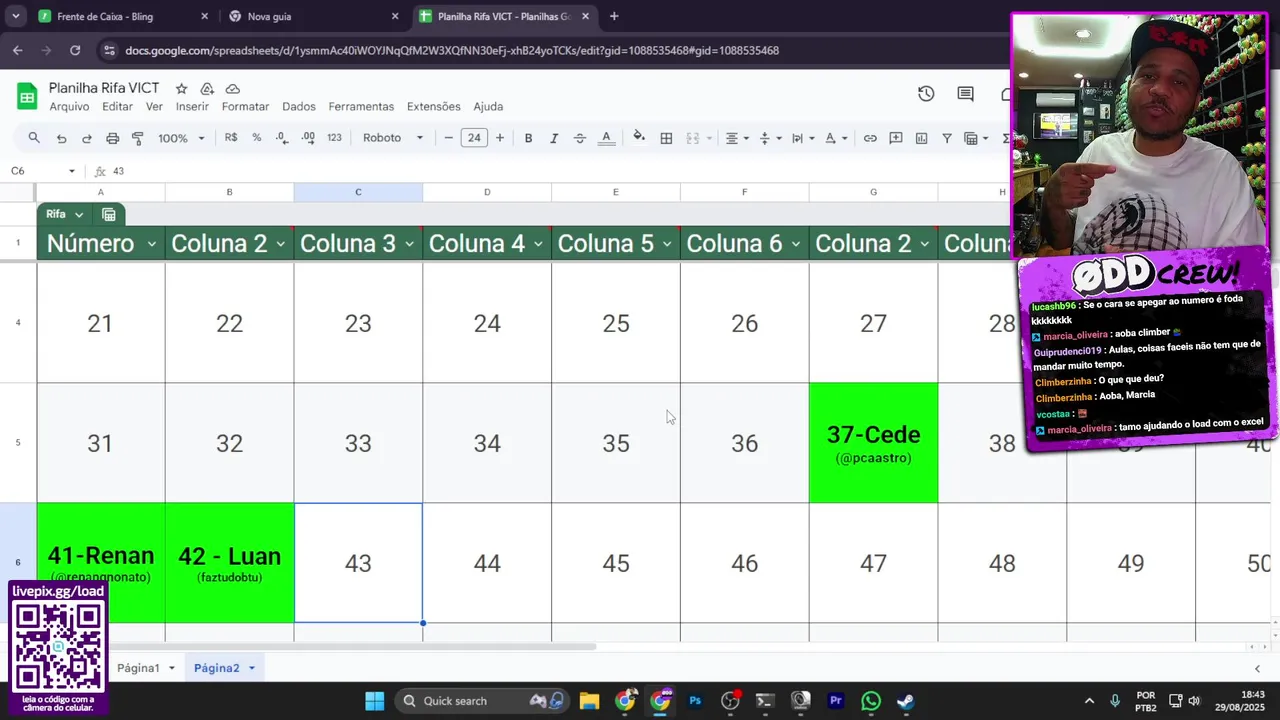Screen dimensions: 1280x720
Task: Star the Planilha Rifa VICT document
Action: point(181,89)
